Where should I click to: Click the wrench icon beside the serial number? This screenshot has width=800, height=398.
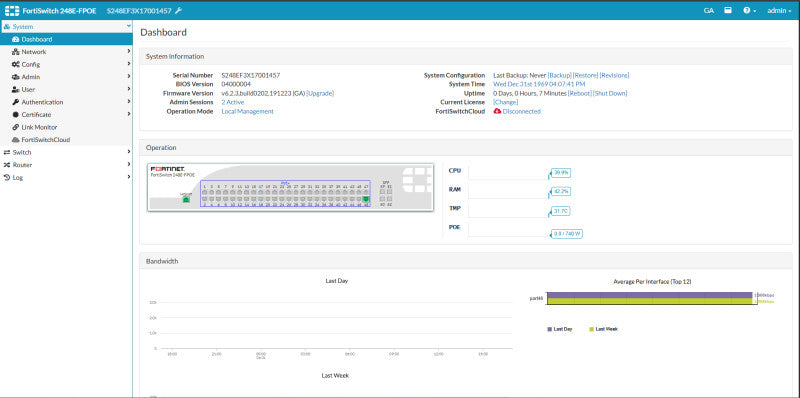pyautogui.click(x=178, y=11)
